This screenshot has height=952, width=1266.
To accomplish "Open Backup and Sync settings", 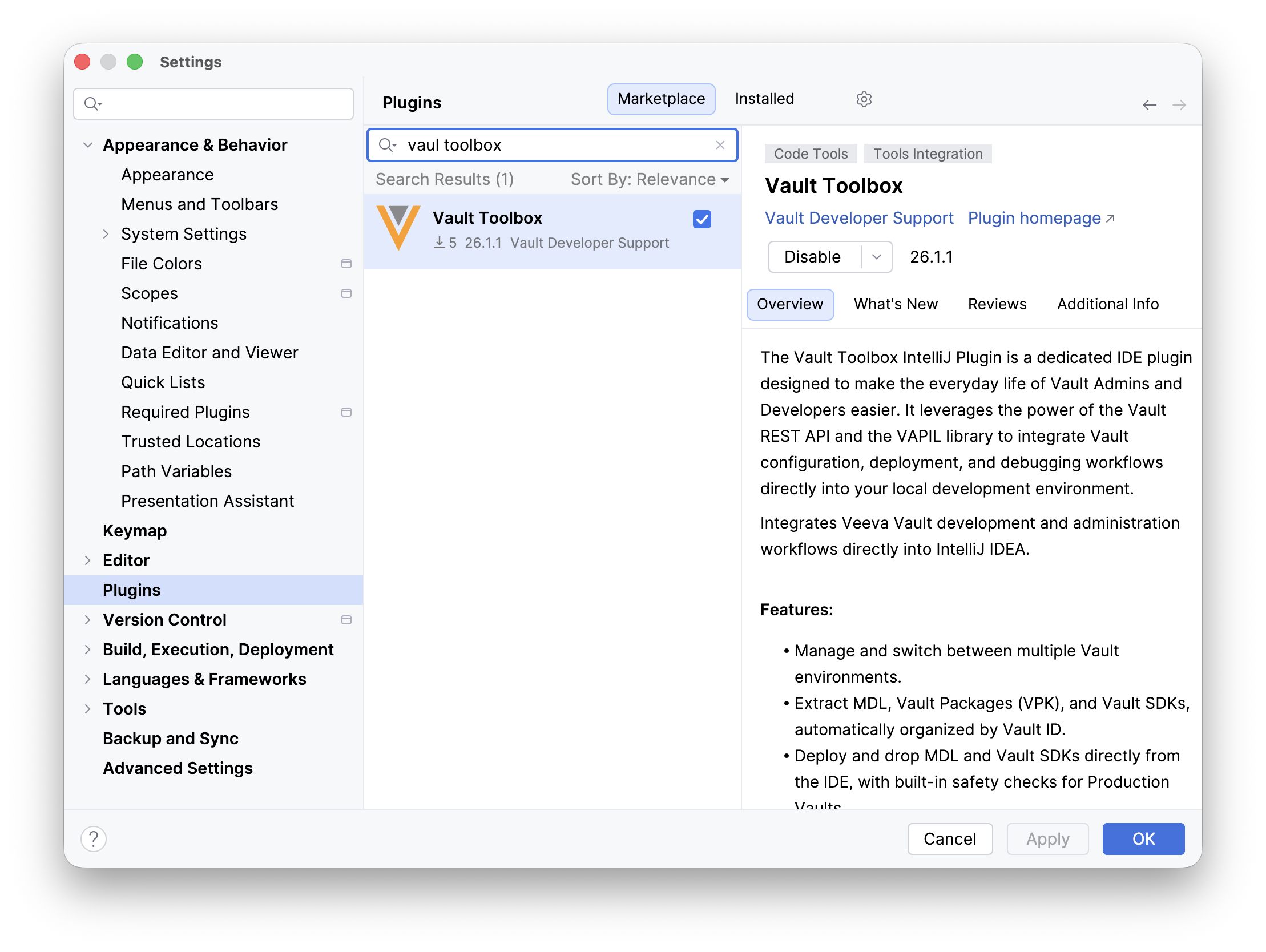I will (x=171, y=739).
